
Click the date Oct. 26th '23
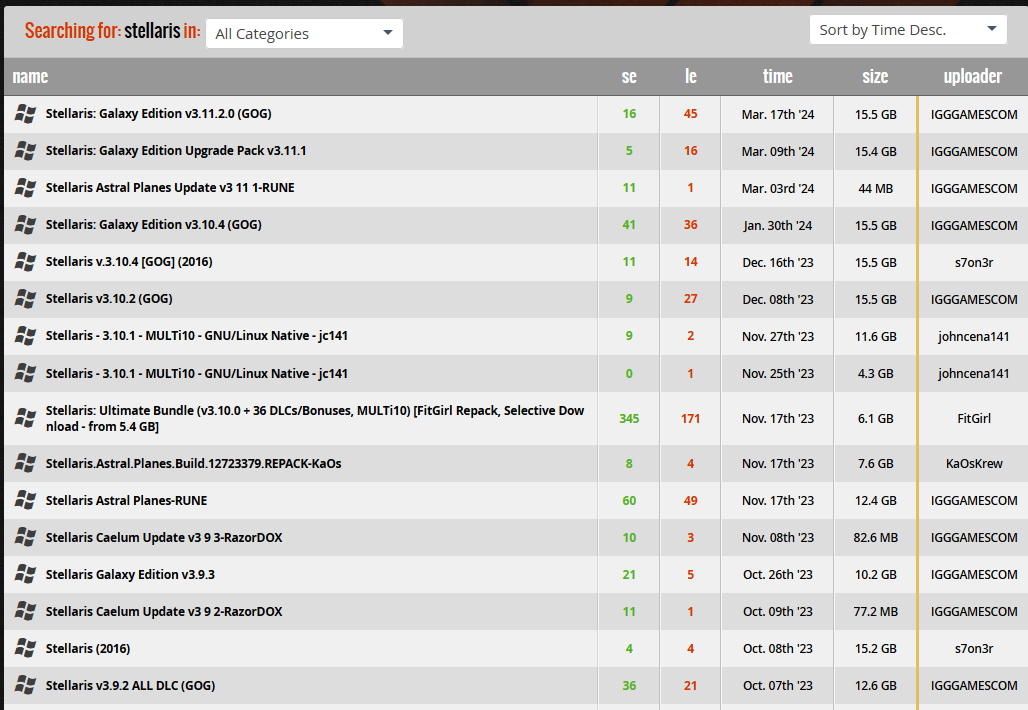(778, 574)
